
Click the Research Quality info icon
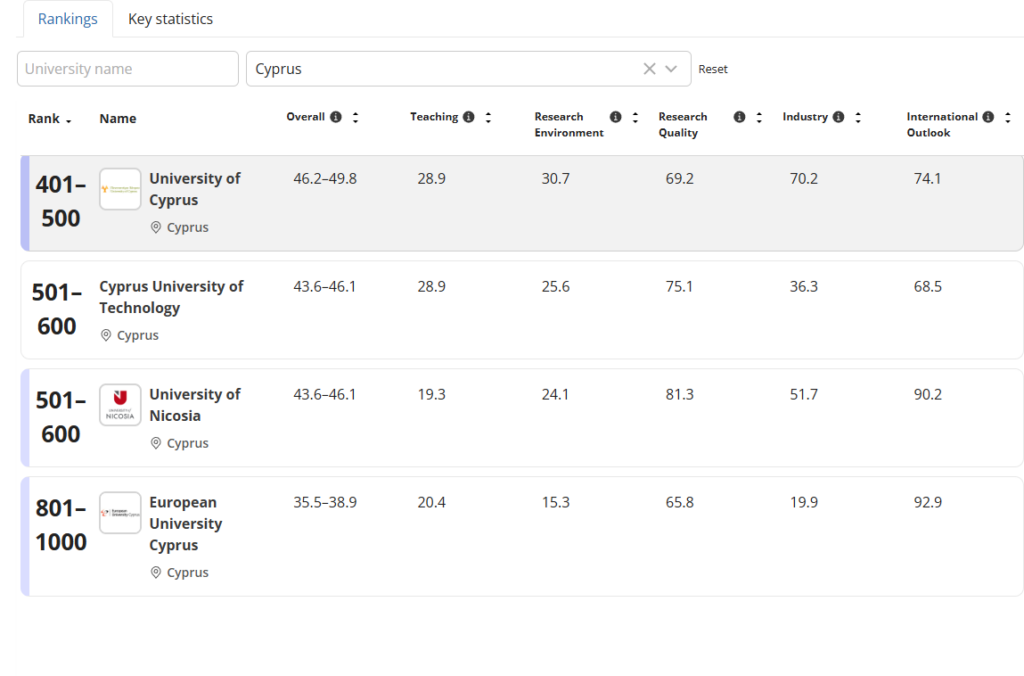[740, 117]
